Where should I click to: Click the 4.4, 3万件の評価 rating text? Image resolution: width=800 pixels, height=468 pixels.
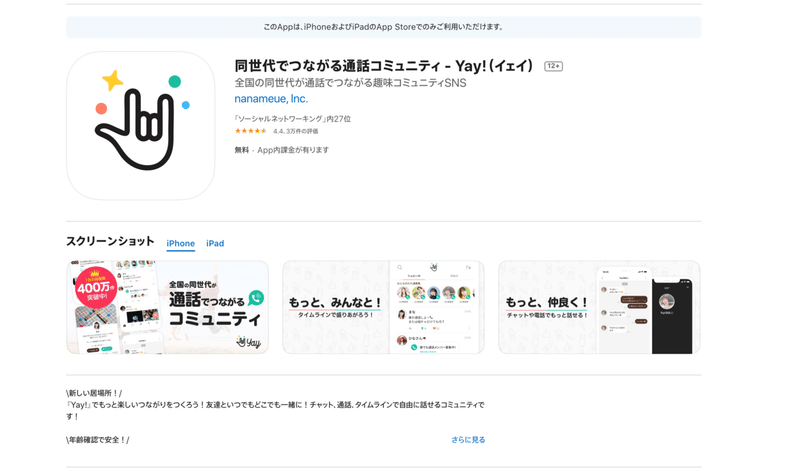(x=295, y=131)
